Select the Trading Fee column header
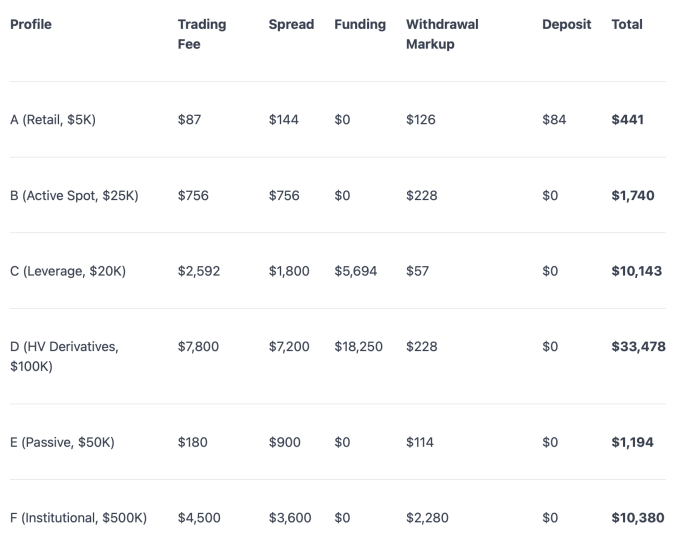682x538 pixels. point(202,34)
